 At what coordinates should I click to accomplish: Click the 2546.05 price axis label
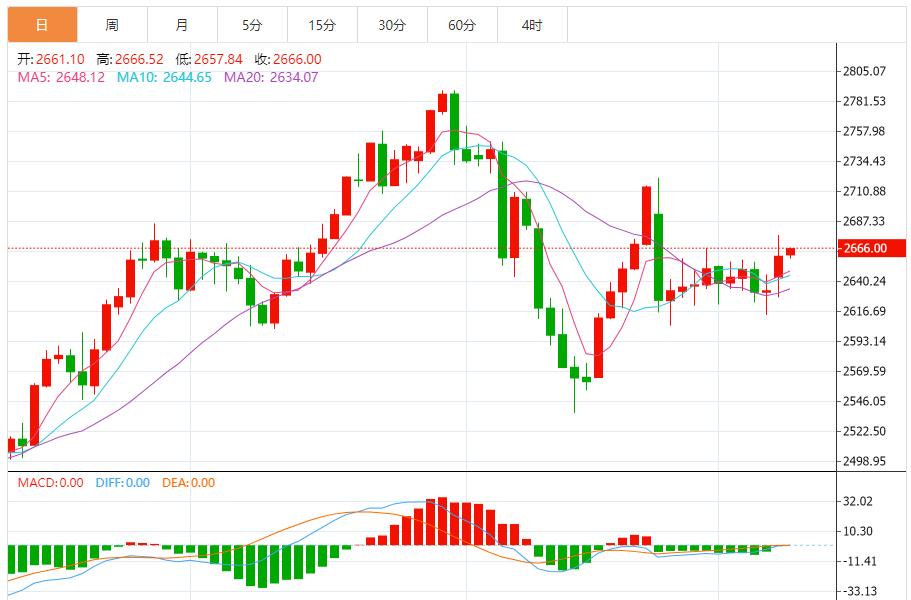(865, 401)
